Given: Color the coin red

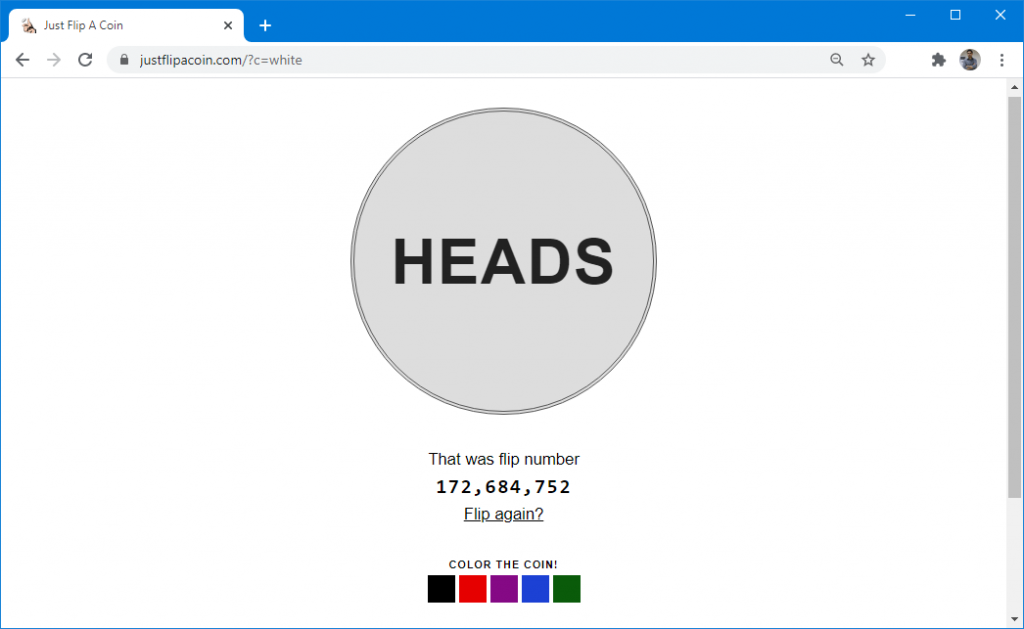Looking at the screenshot, I should [472, 589].
